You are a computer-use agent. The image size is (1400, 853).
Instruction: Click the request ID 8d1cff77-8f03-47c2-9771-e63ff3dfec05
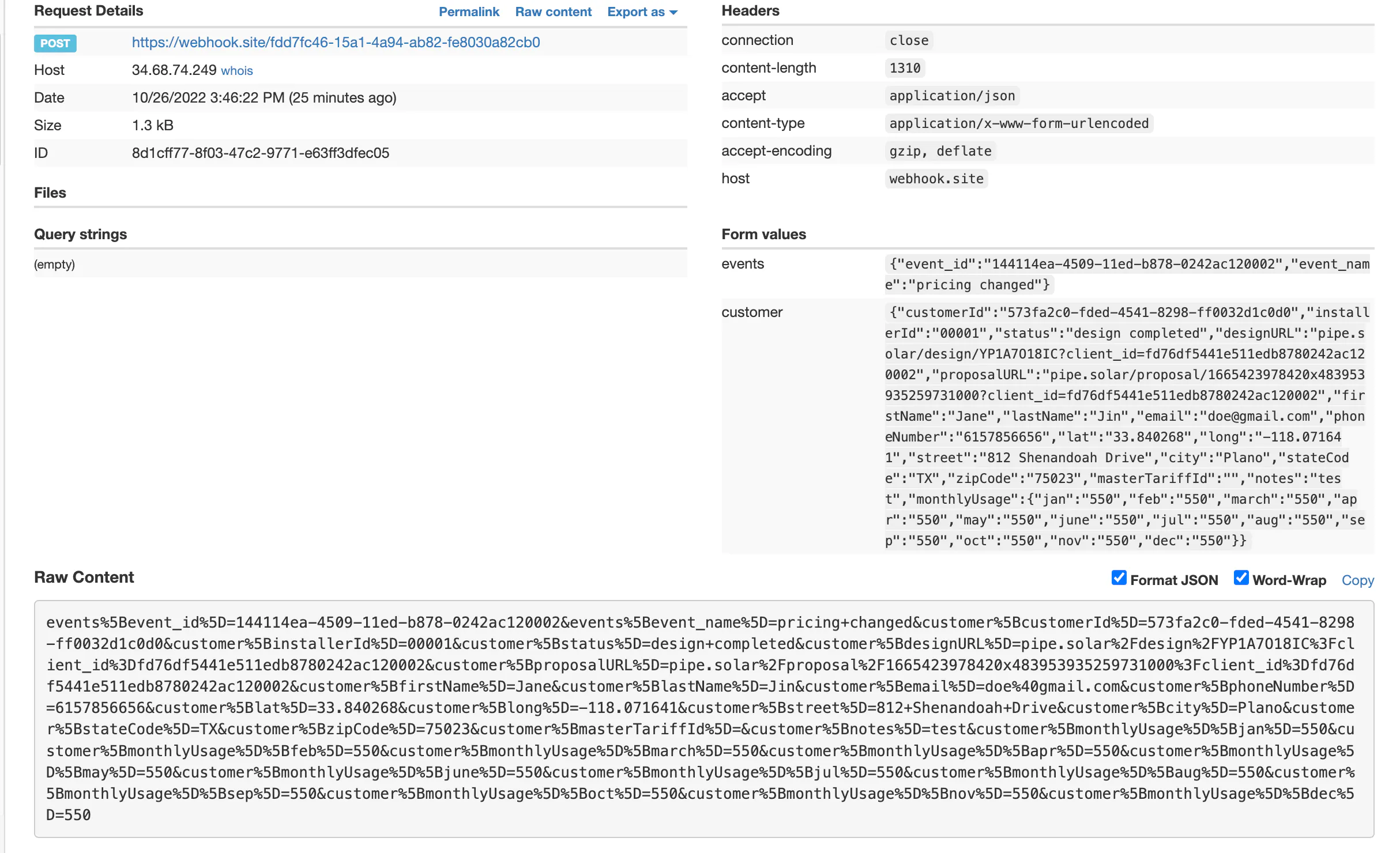pyautogui.click(x=261, y=153)
